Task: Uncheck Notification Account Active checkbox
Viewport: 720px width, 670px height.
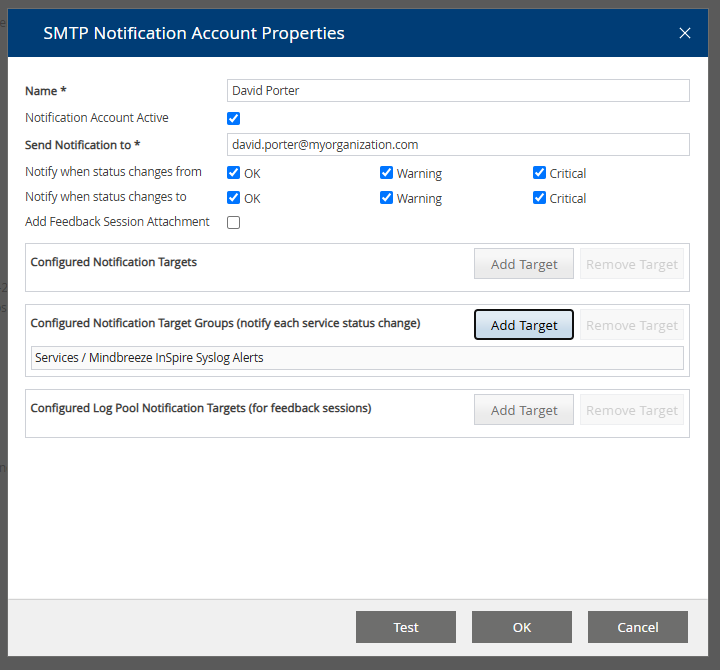Action: (234, 118)
